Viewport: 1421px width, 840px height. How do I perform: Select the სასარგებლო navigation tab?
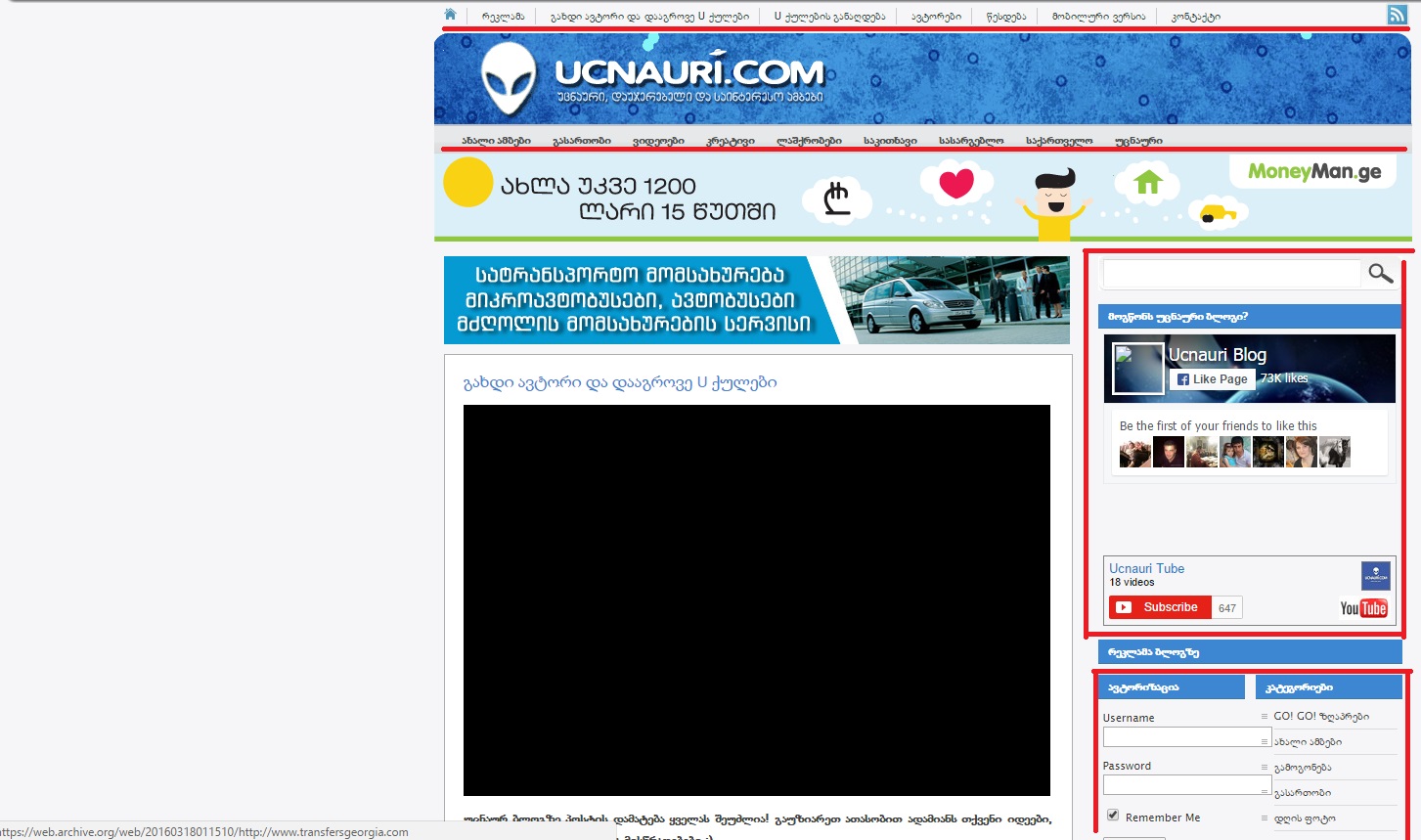(x=971, y=141)
